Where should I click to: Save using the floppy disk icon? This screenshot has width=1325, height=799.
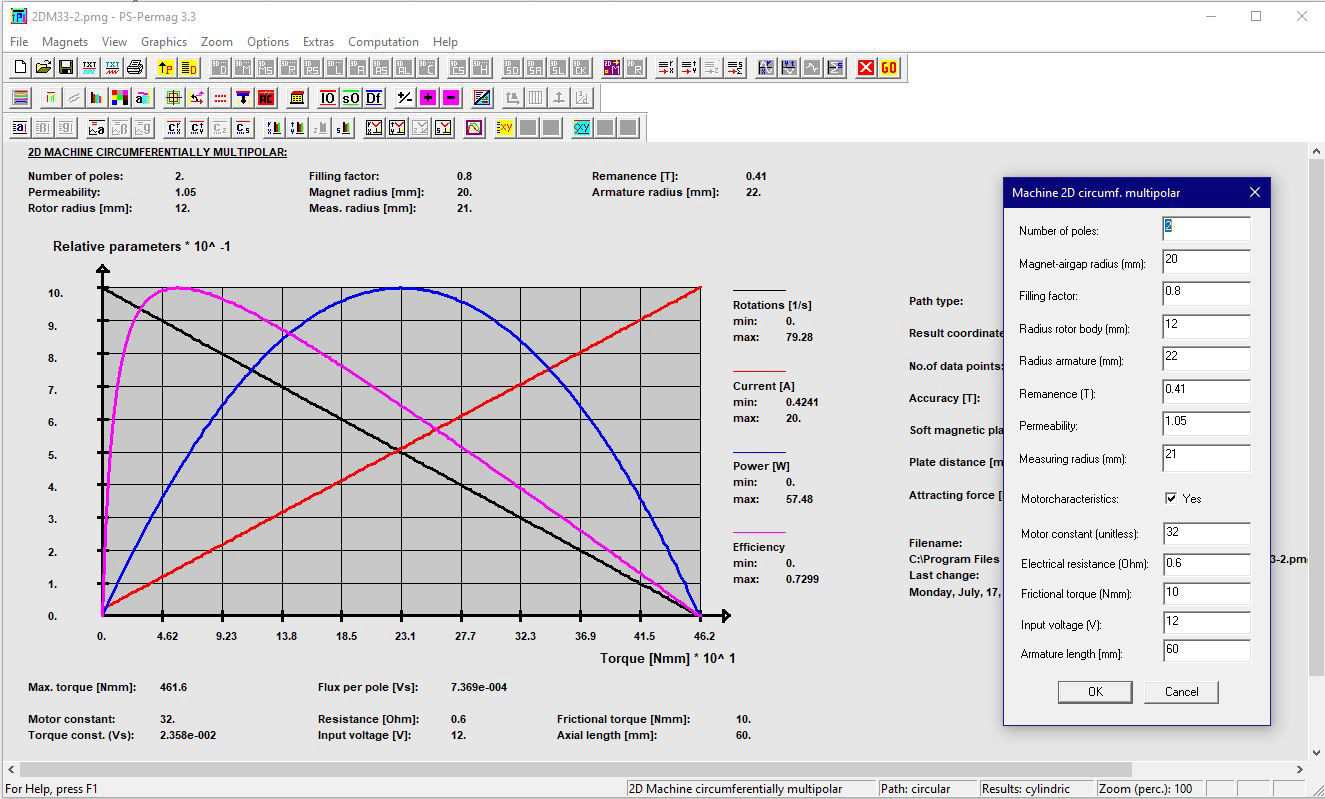point(66,68)
